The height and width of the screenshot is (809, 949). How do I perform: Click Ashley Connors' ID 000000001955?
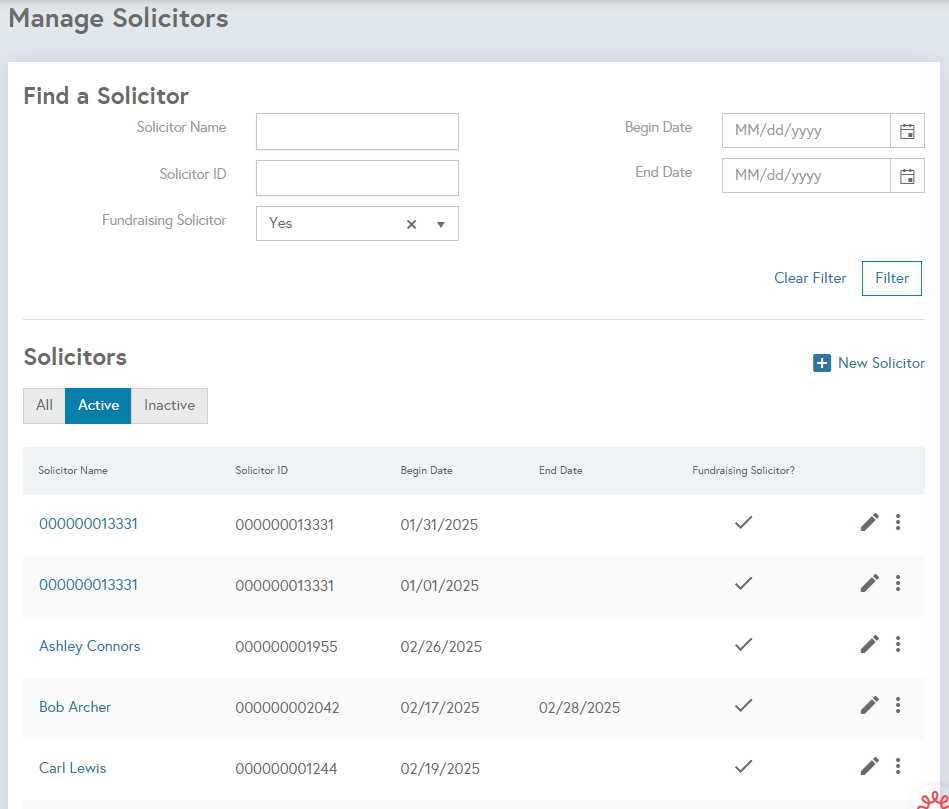coord(286,647)
